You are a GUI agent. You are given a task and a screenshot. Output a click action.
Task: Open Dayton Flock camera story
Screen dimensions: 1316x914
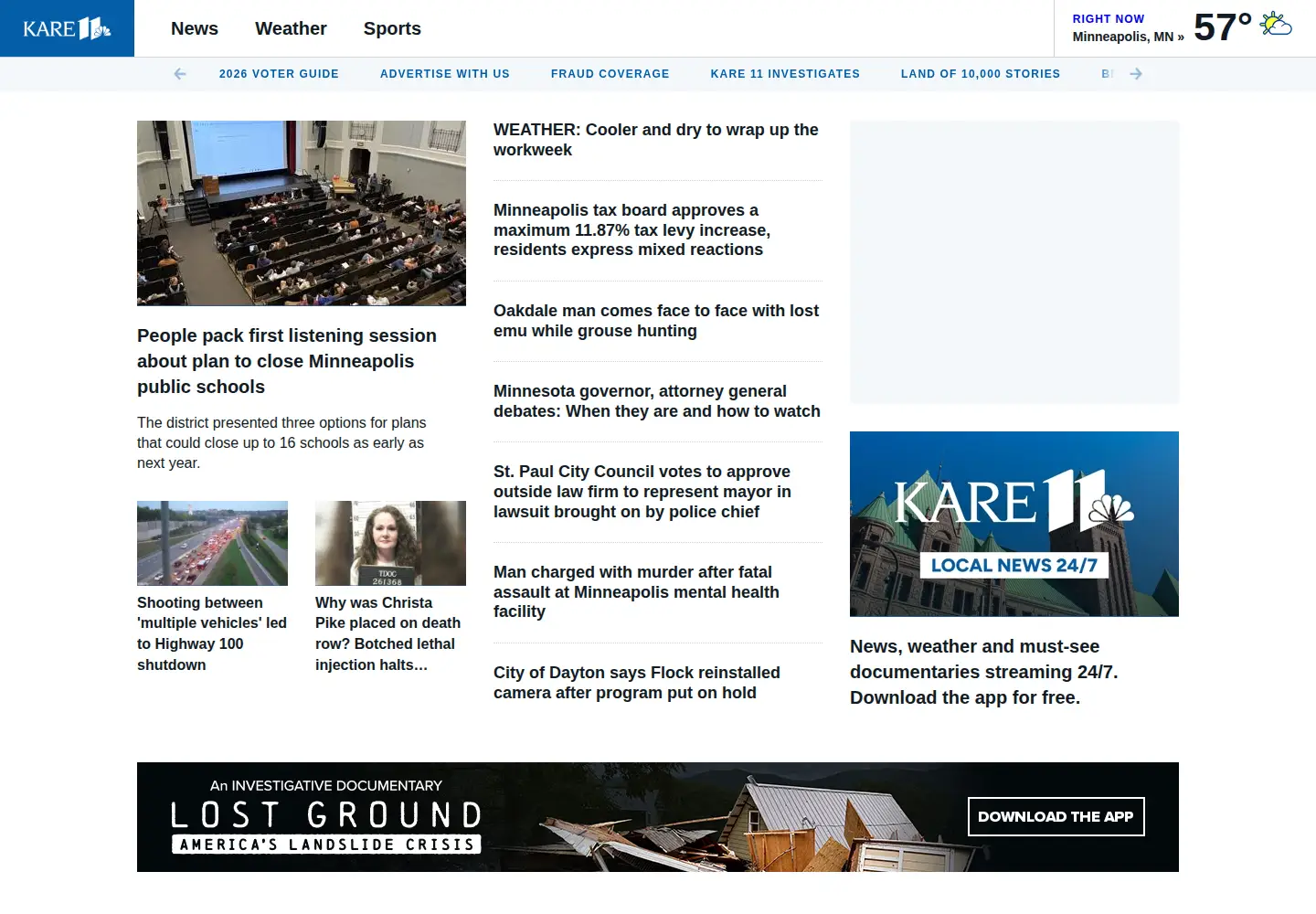637,683
